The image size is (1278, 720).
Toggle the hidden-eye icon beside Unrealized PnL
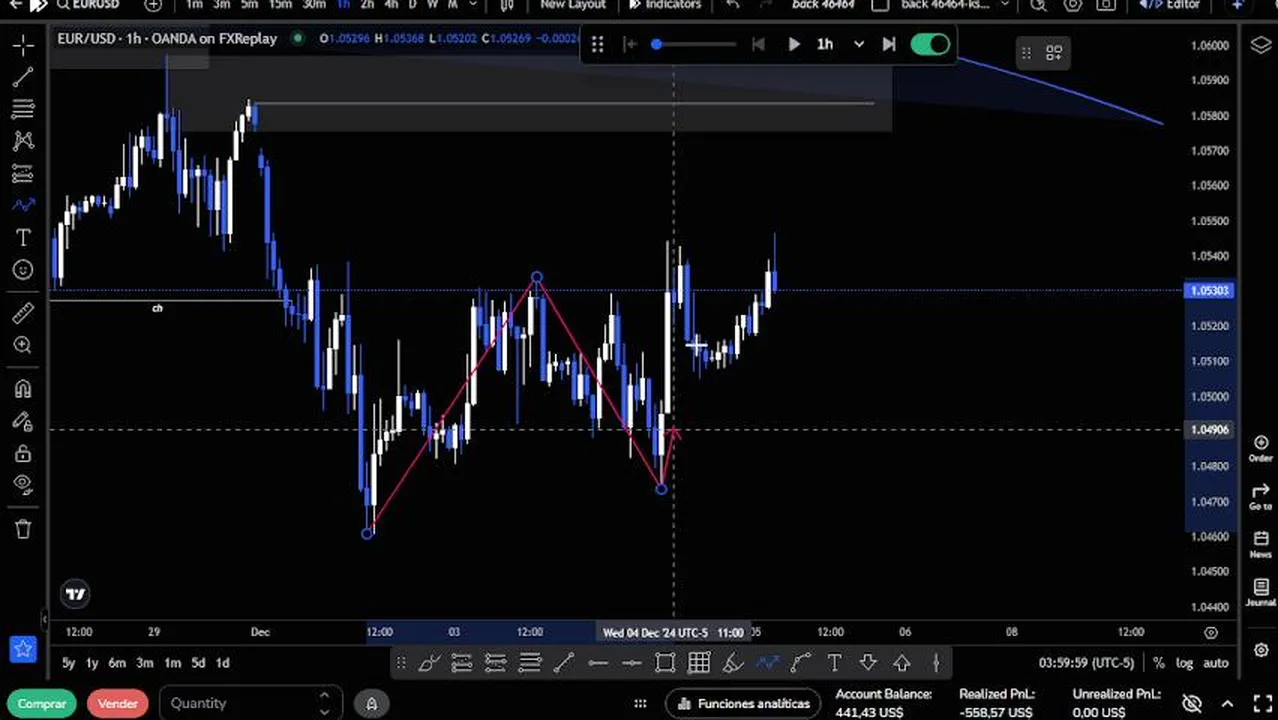click(1191, 704)
